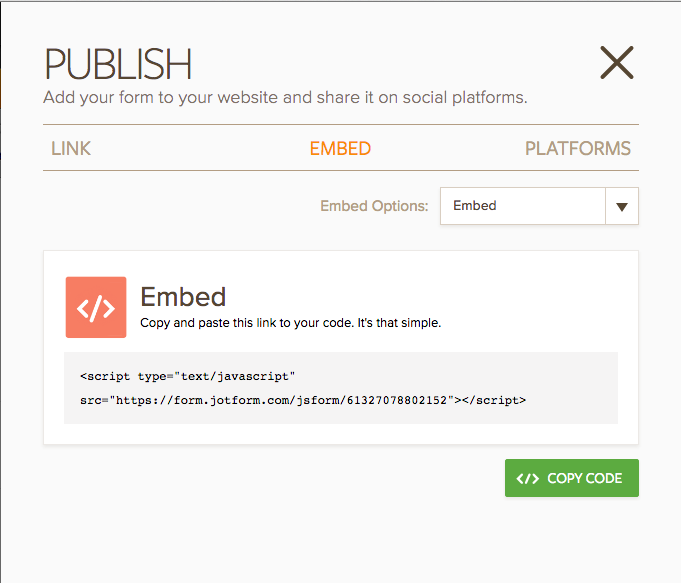Switch to the EMBED tab
Viewport: 681px width, 583px height.
[x=340, y=149]
